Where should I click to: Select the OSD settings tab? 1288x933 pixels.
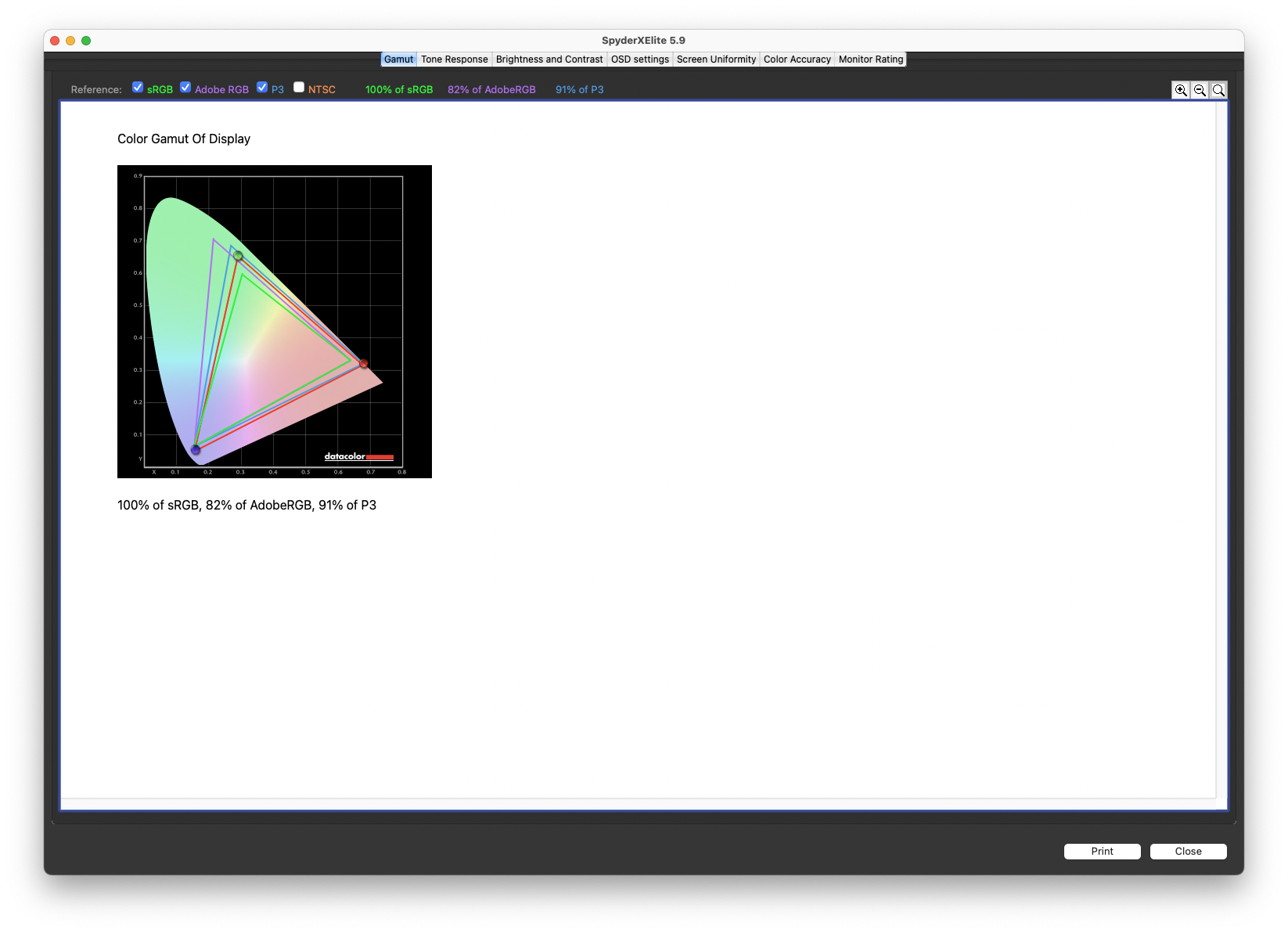(640, 59)
